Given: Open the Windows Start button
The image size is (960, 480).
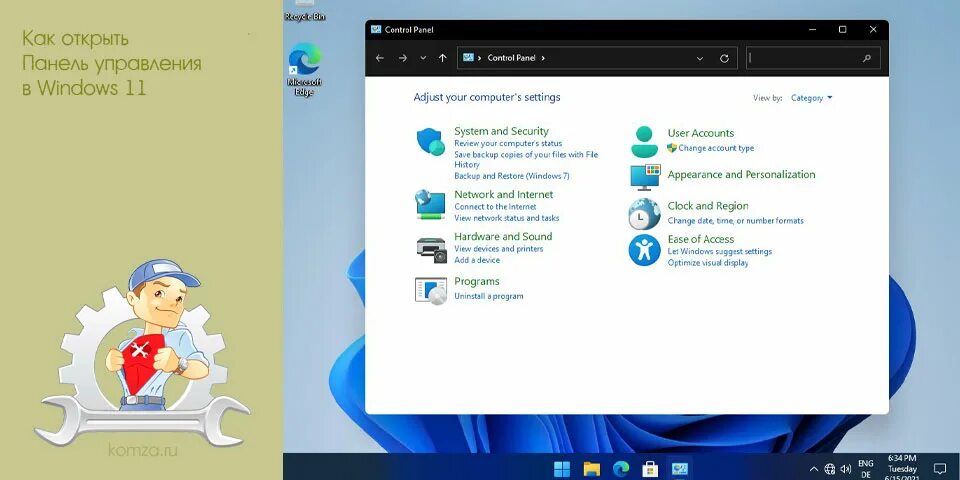Looking at the screenshot, I should pos(561,469).
